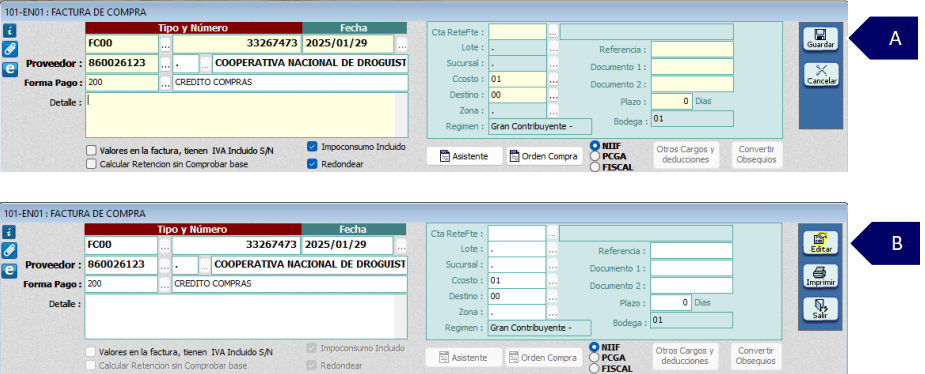The height and width of the screenshot is (374, 925).
Task: Open the Forma Pago lookup ellipsis in the upper window
Action: pyautogui.click(x=165, y=83)
